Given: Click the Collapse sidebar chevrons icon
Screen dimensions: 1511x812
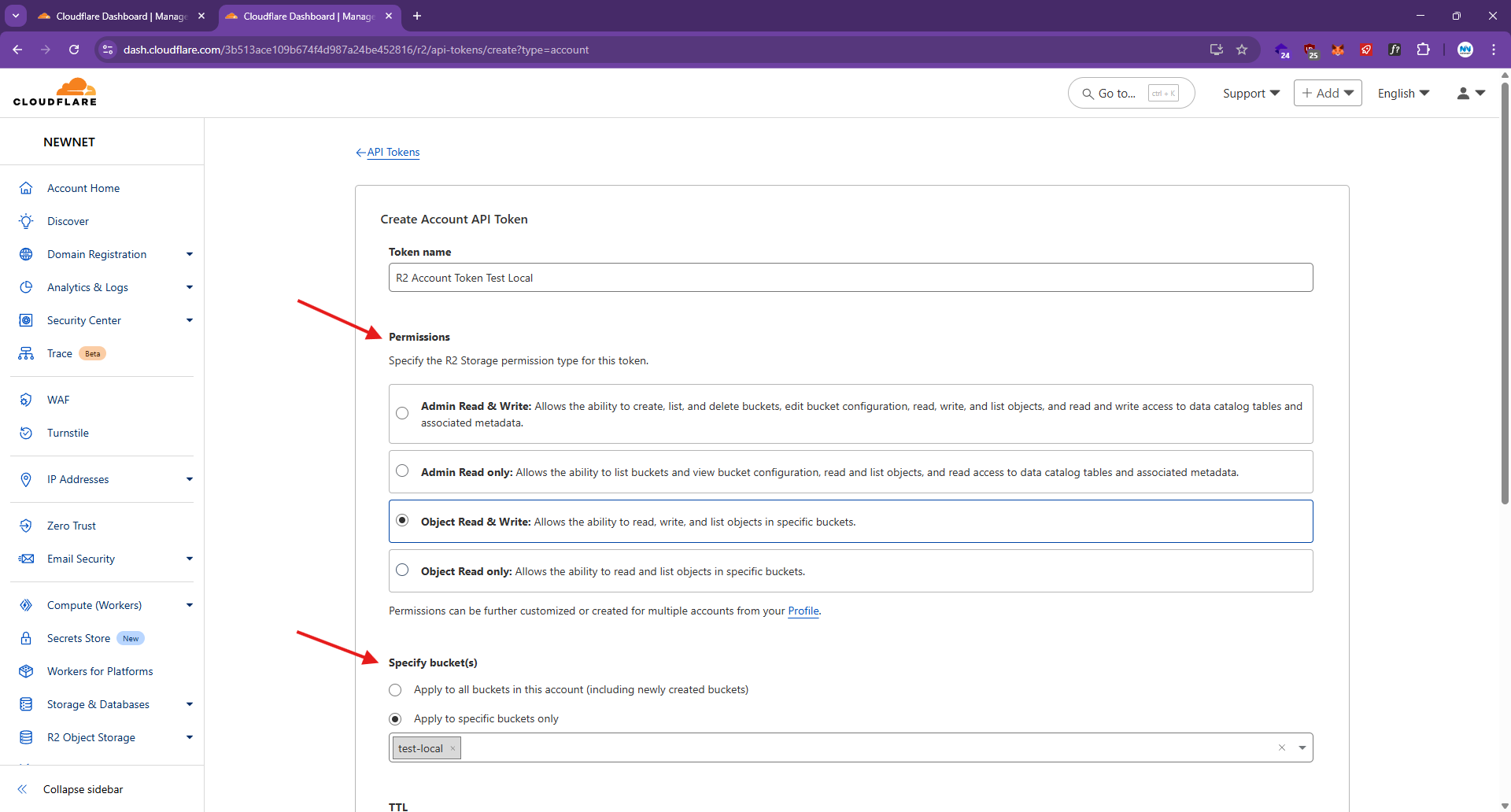Looking at the screenshot, I should coord(22,789).
